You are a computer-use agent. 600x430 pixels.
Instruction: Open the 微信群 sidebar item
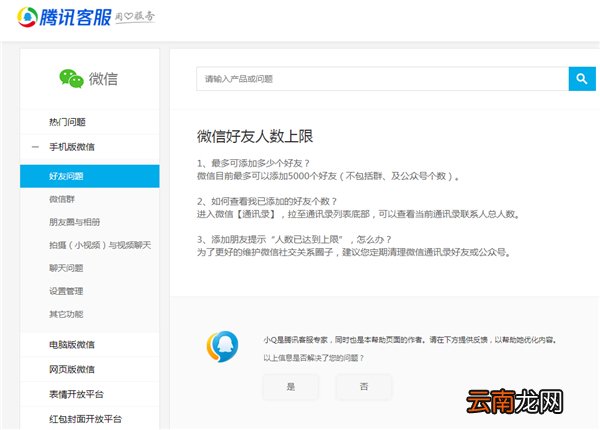pos(62,199)
